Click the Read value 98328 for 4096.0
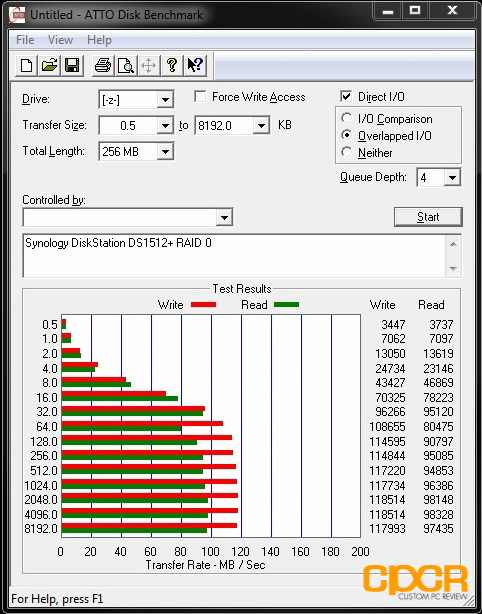The width and height of the screenshot is (482, 614). coord(438,515)
